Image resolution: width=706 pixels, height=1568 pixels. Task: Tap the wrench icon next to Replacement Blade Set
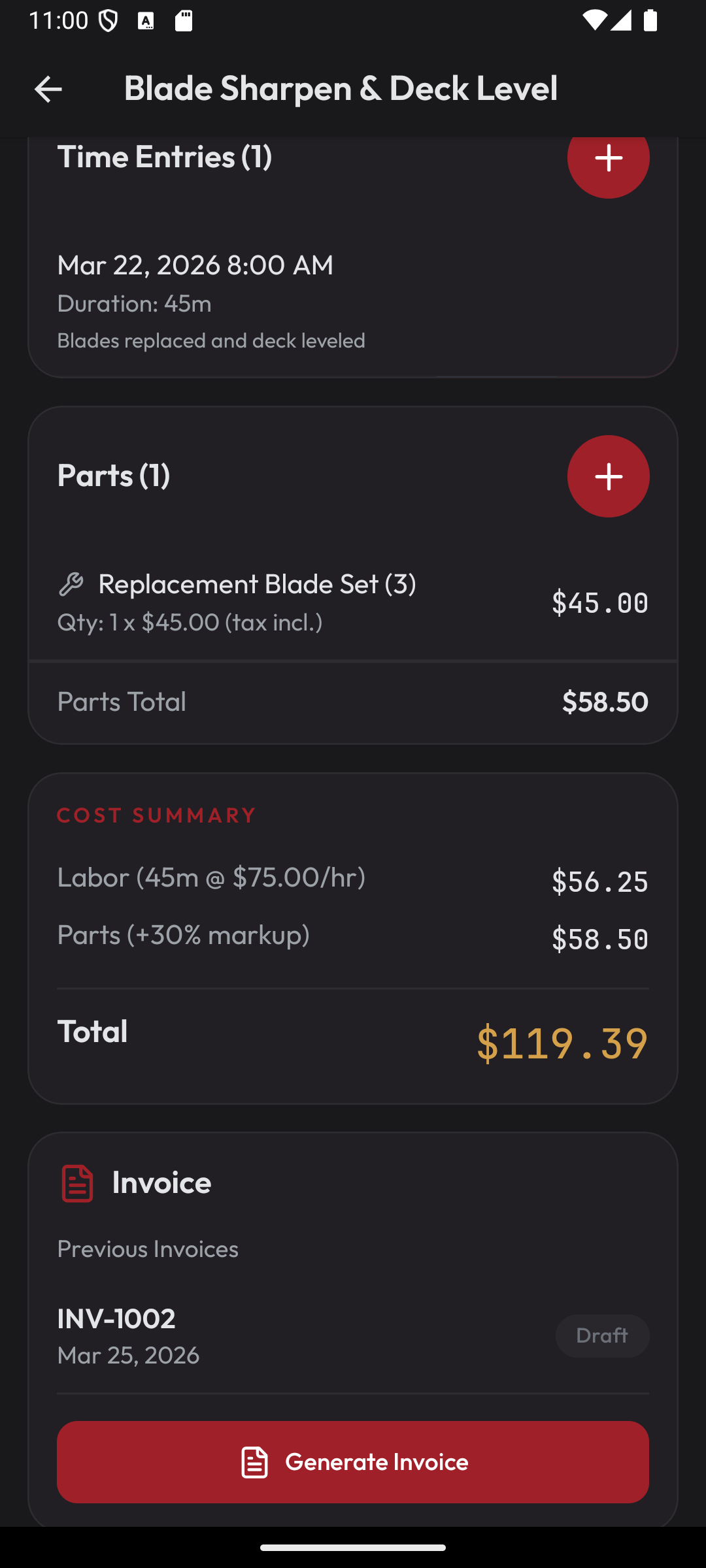pyautogui.click(x=72, y=583)
